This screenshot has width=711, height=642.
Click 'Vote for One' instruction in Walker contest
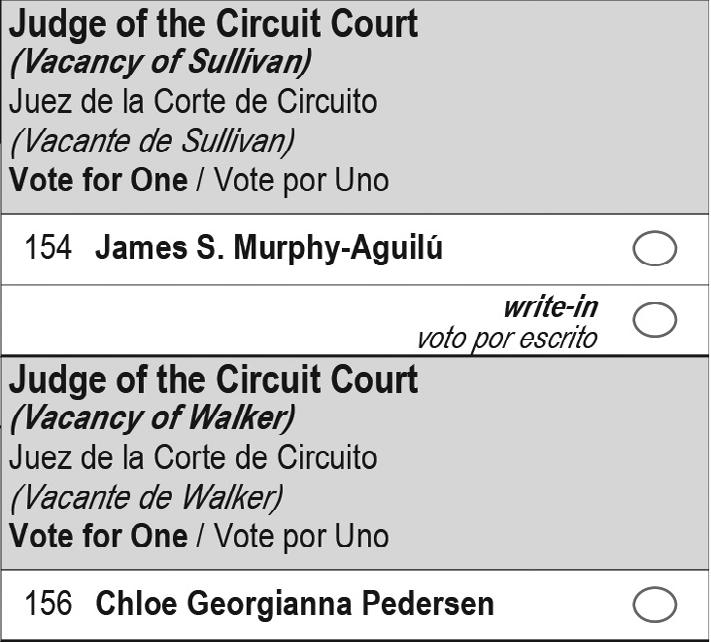tap(98, 537)
